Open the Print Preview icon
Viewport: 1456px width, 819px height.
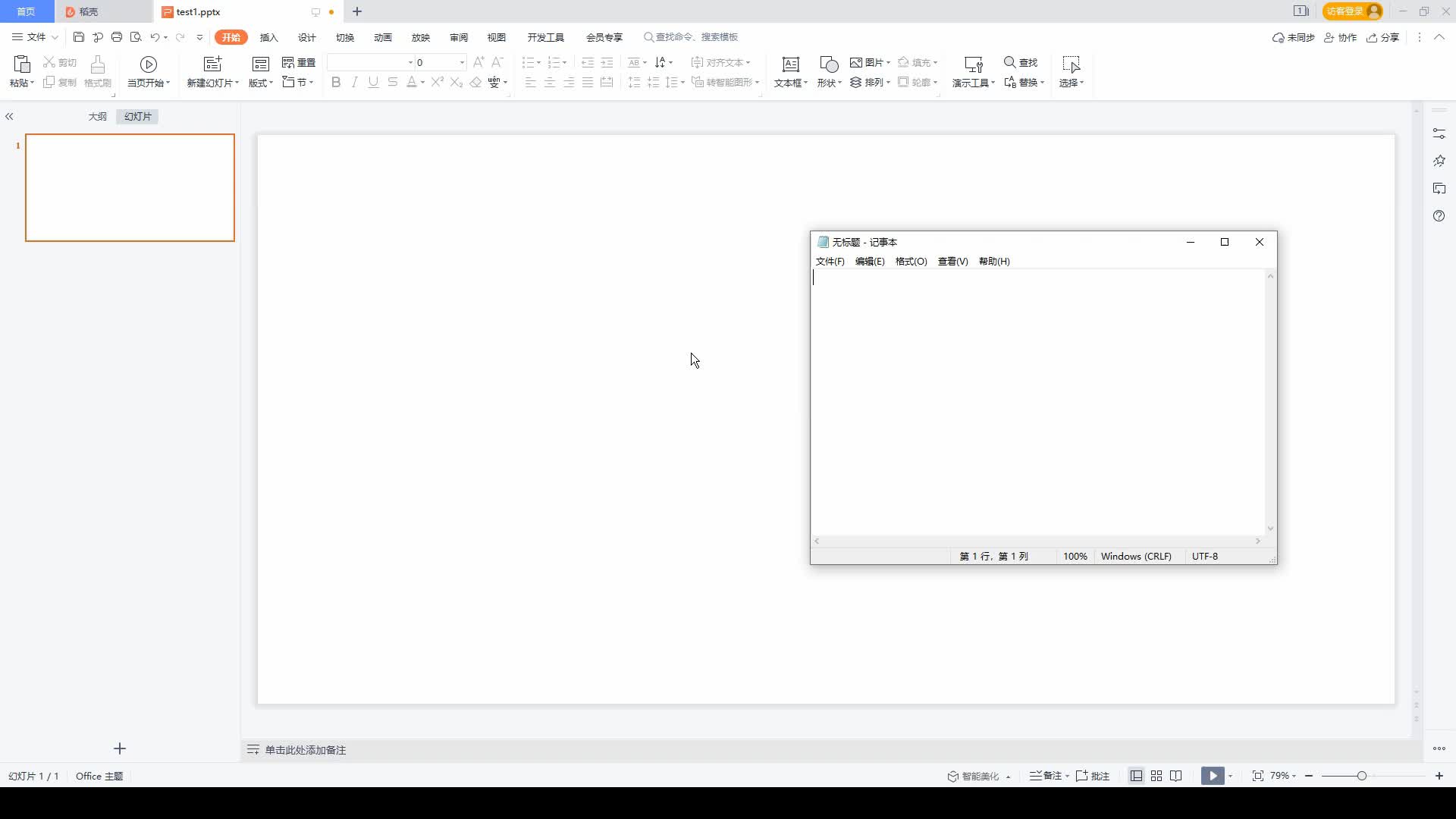136,37
